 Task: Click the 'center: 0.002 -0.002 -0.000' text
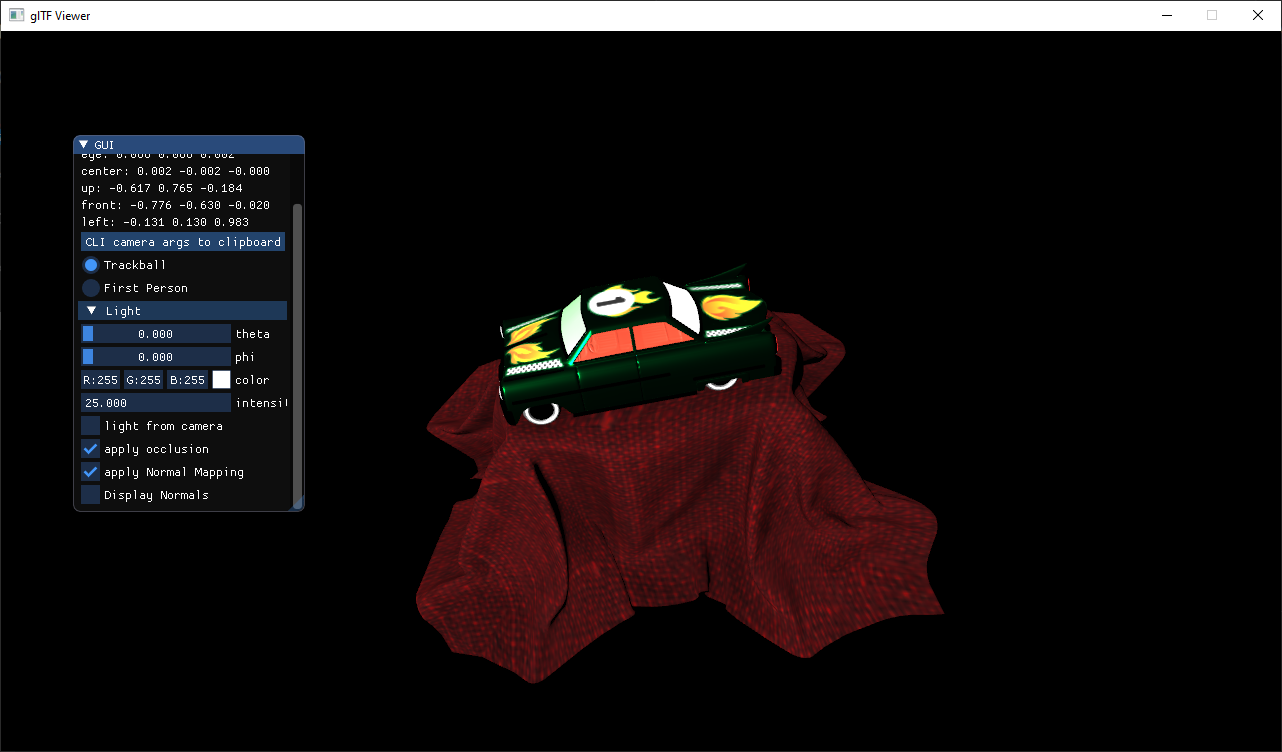(x=175, y=171)
